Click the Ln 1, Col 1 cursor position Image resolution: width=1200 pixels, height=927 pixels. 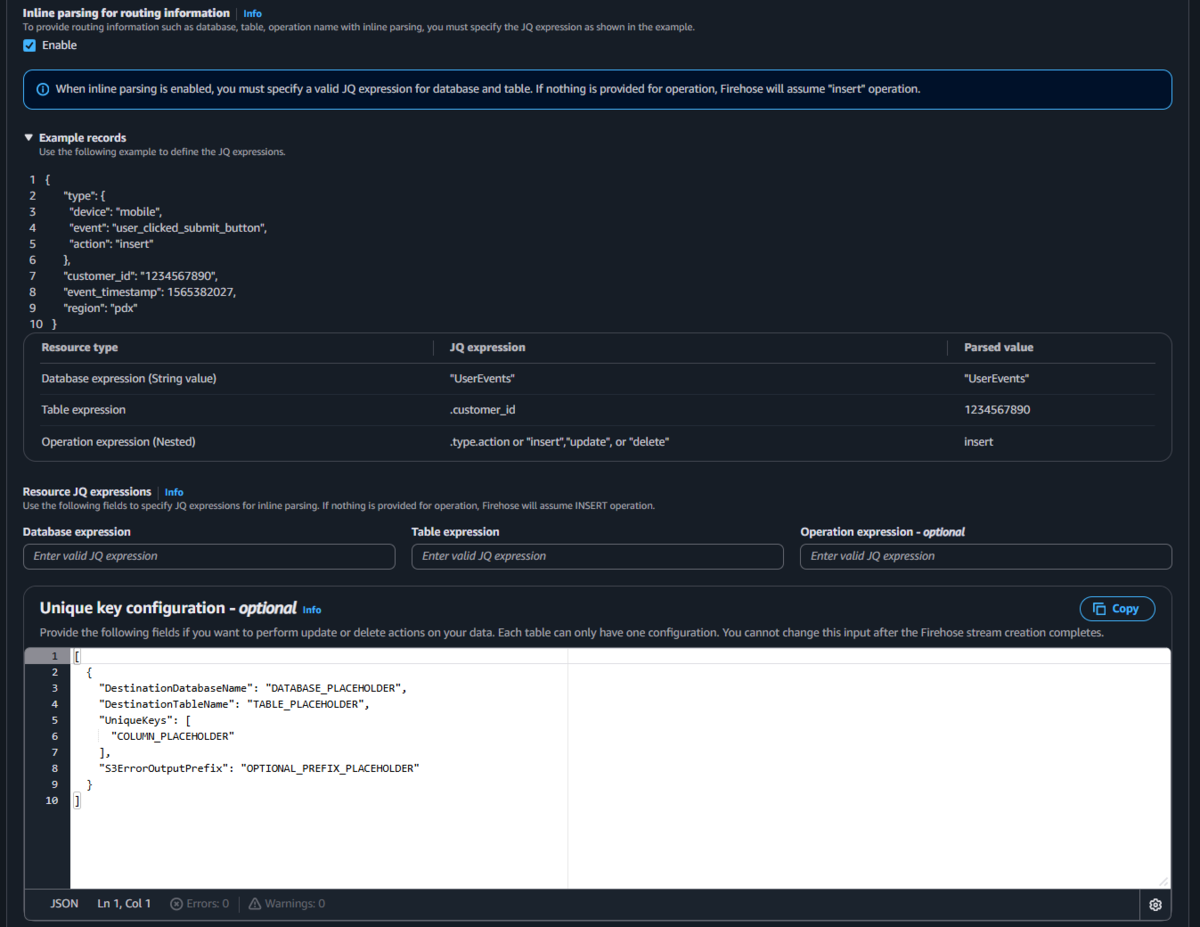pyautogui.click(x=124, y=903)
